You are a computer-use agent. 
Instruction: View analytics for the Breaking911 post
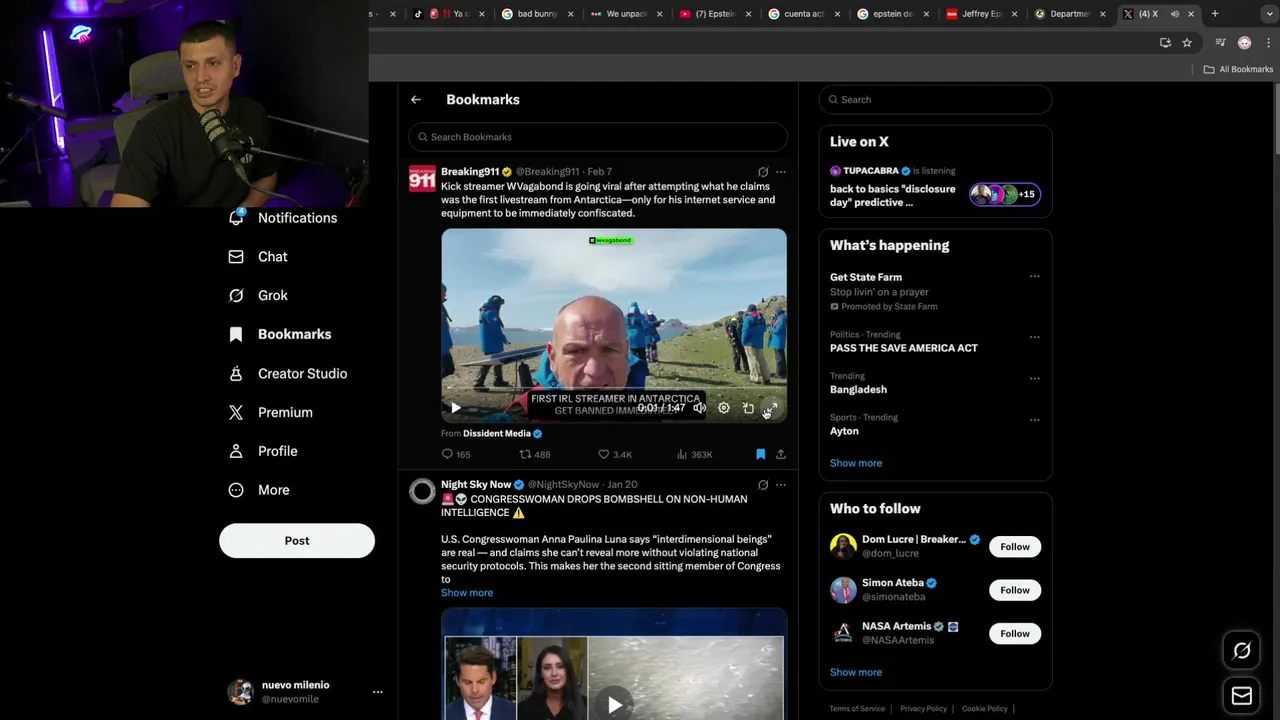(x=694, y=454)
